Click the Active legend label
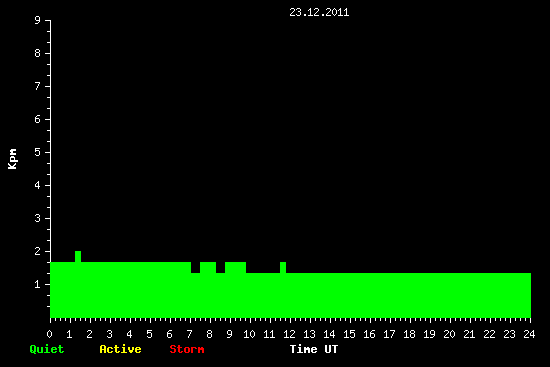 120,349
